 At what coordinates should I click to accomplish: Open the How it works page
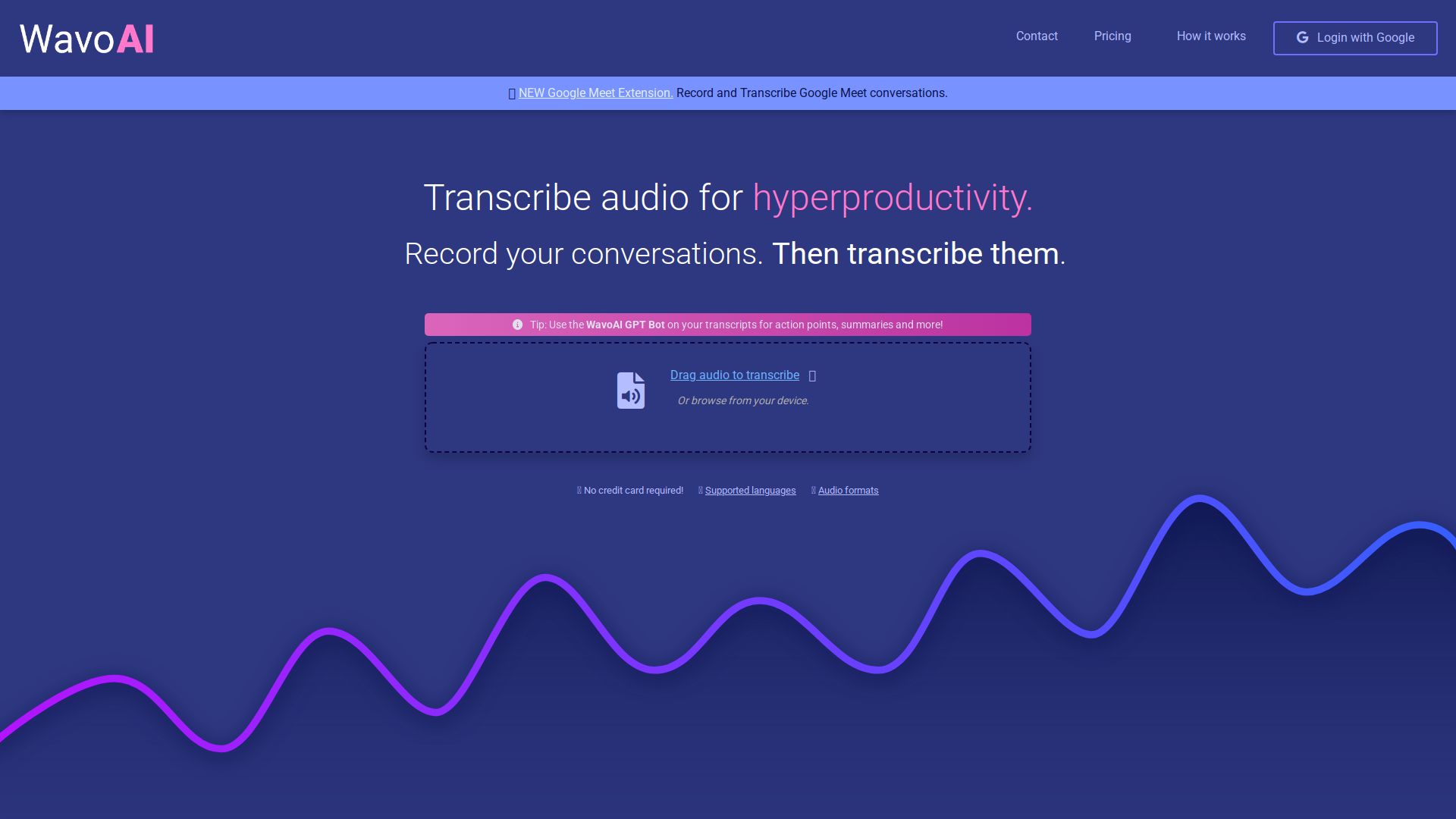point(1211,36)
